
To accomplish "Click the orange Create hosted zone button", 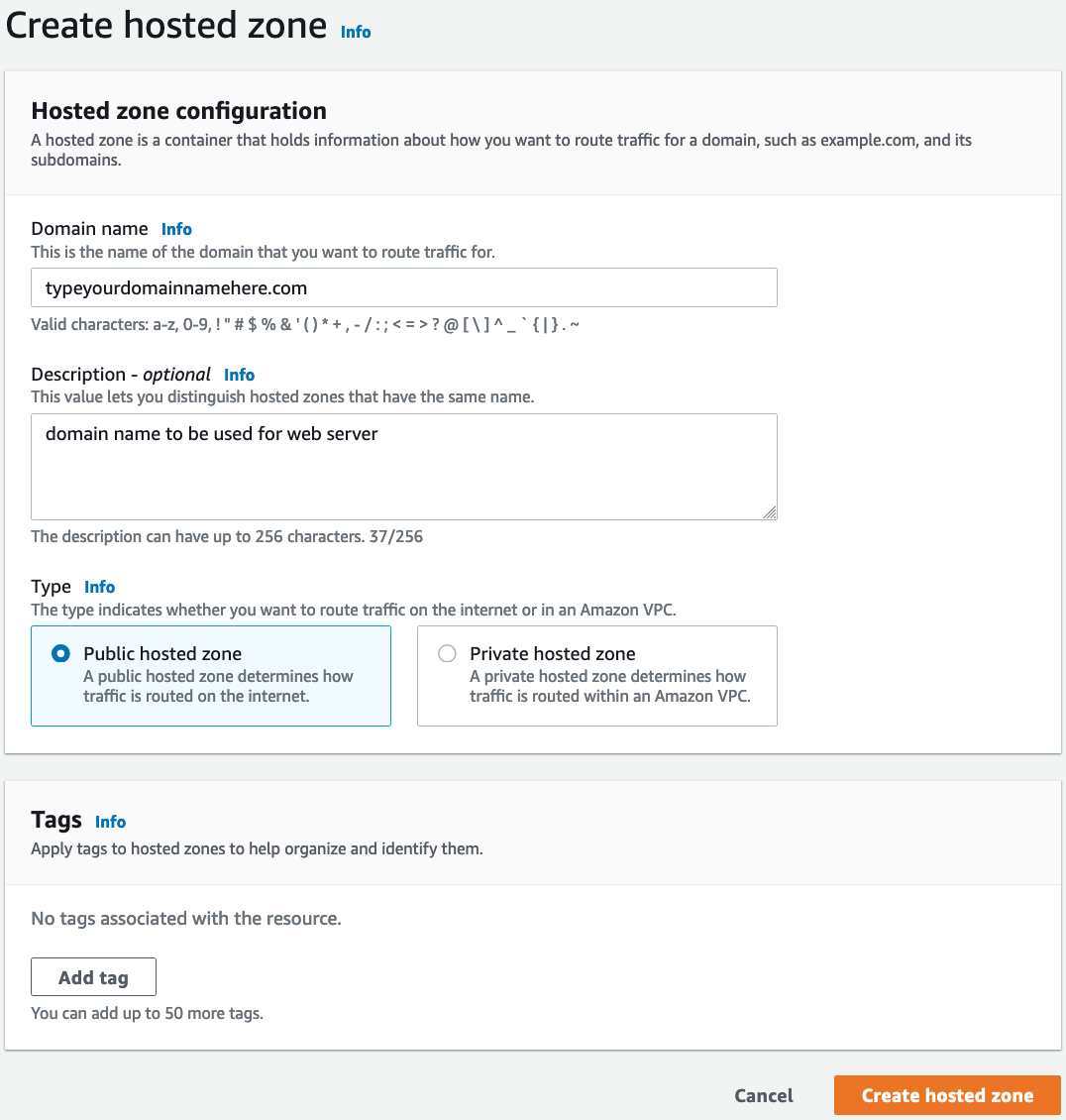I will click(947, 1095).
